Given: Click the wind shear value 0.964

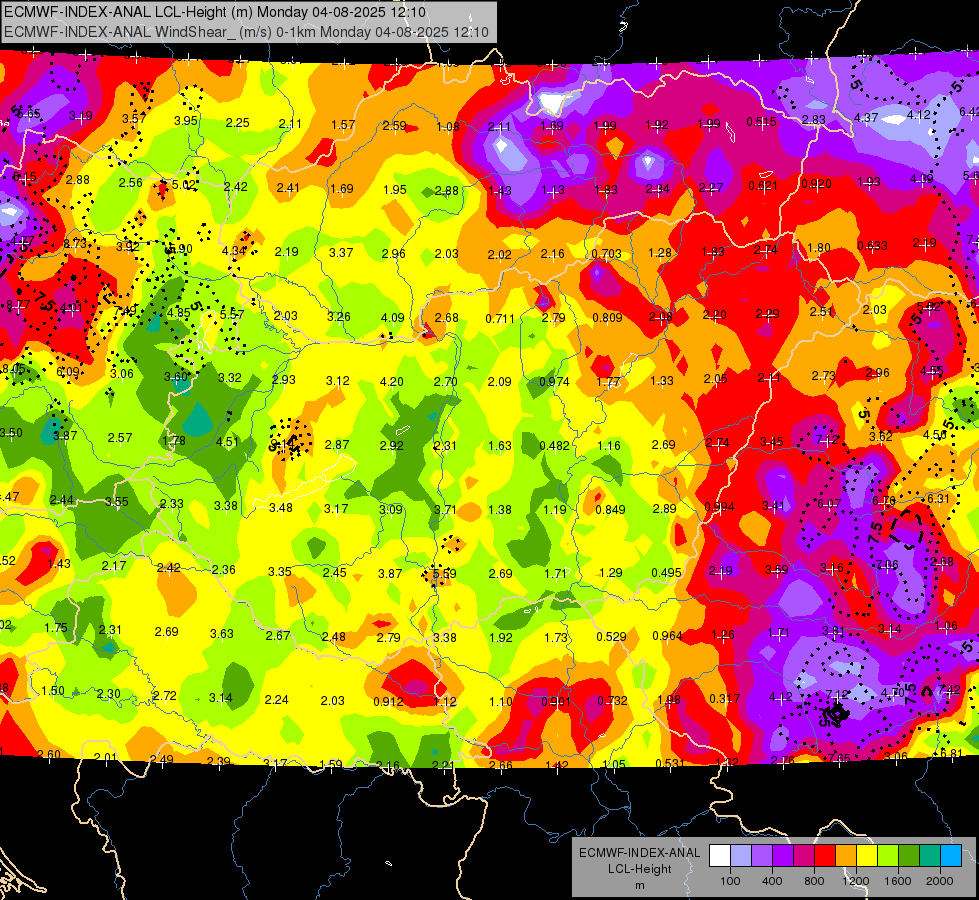Looking at the screenshot, I should click(667, 635).
